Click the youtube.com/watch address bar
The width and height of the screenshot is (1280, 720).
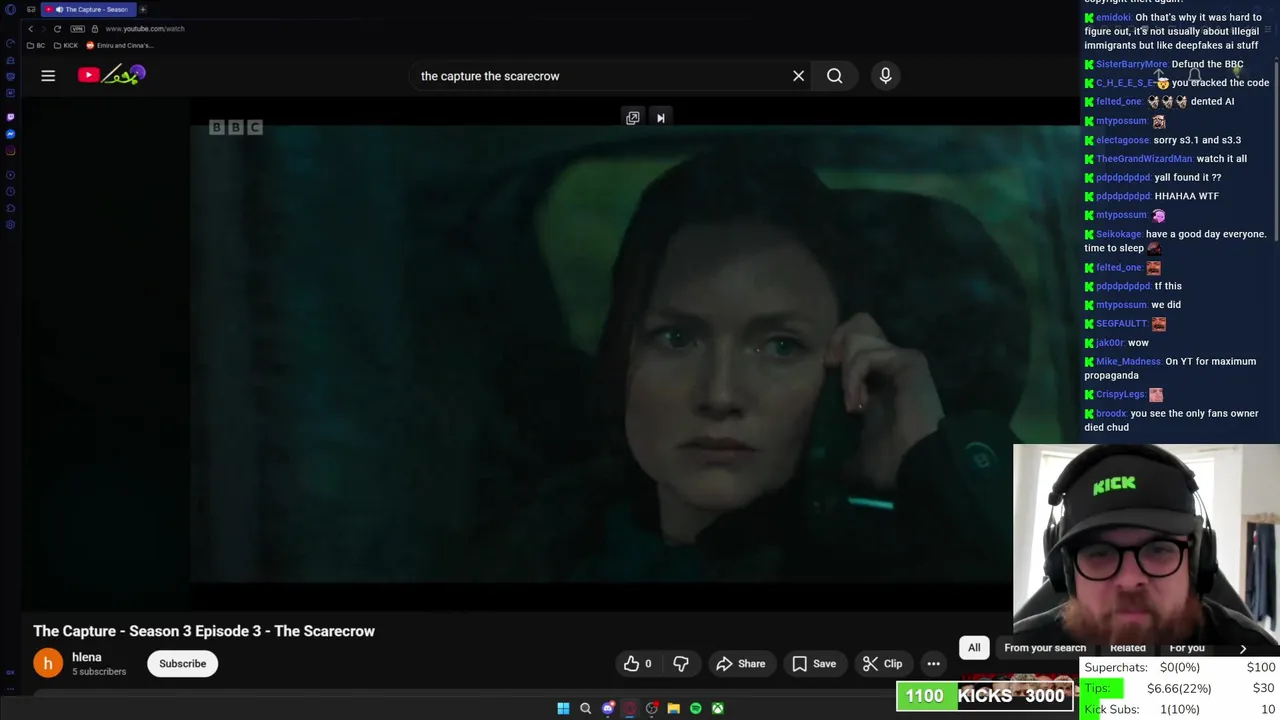click(145, 29)
